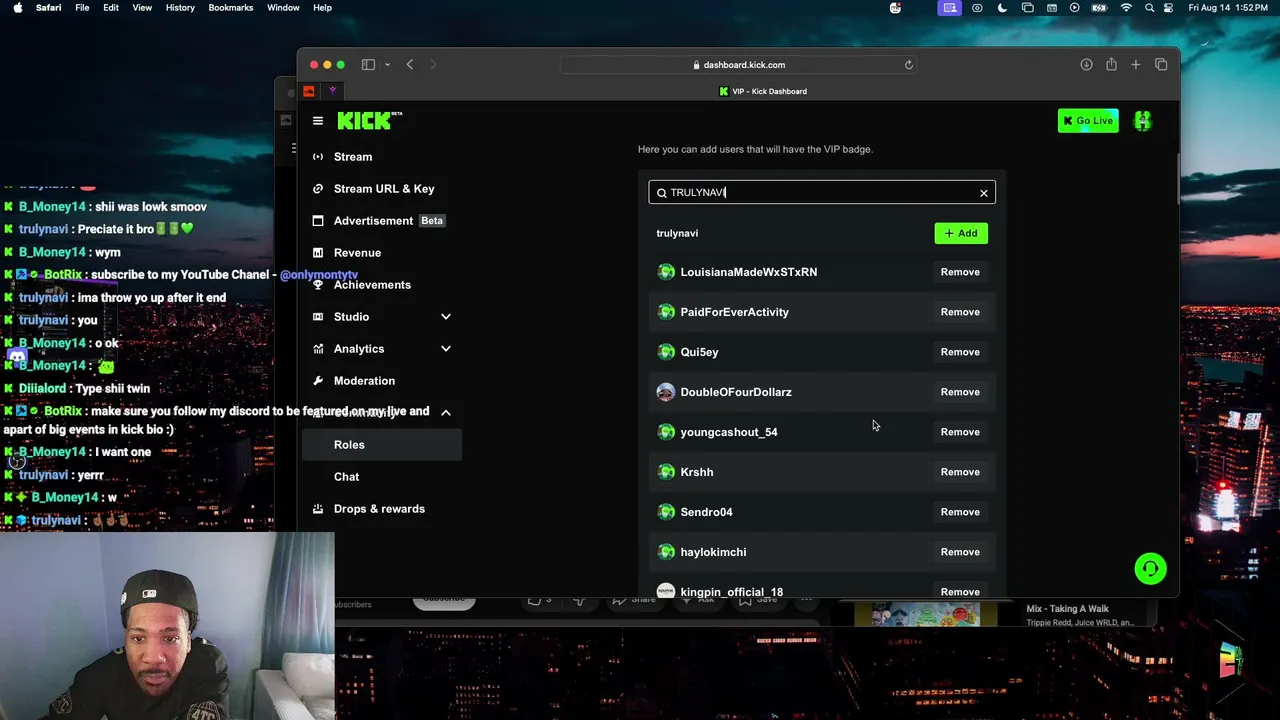Screen dimensions: 1280x720
Task: Open macOS Control Center
Action: tap(1170, 8)
